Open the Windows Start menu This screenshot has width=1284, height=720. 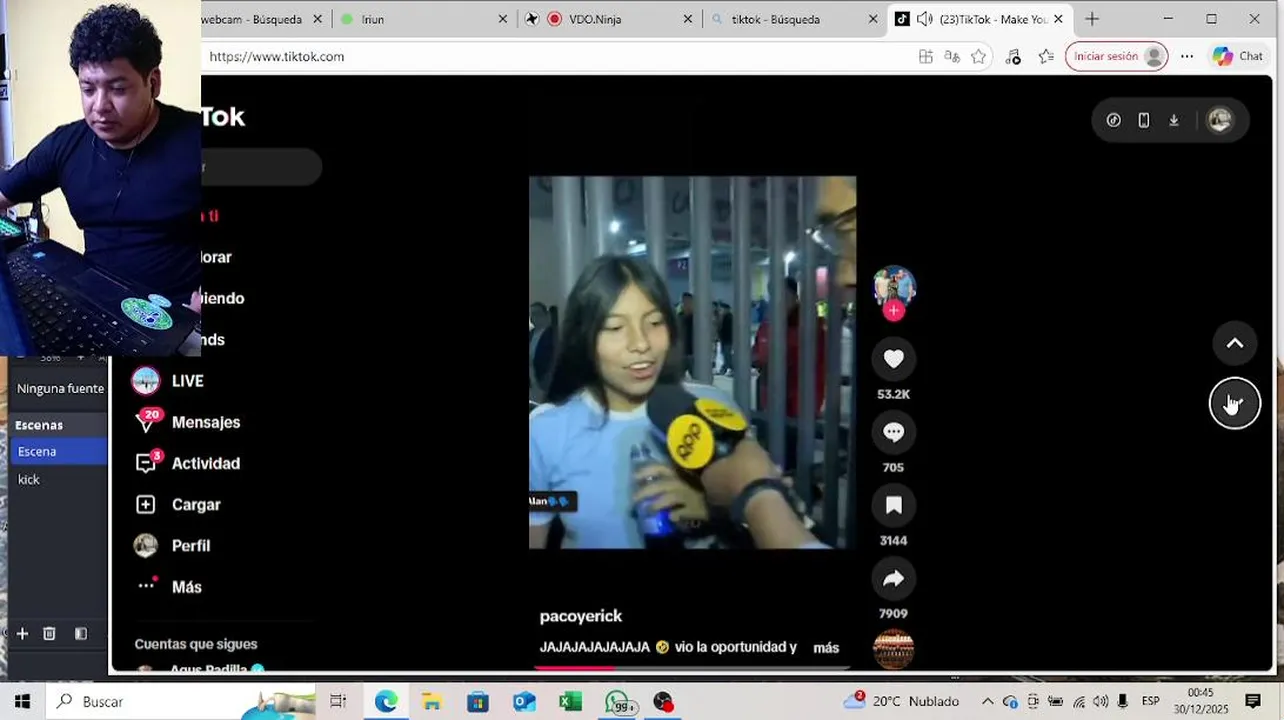pos(22,702)
